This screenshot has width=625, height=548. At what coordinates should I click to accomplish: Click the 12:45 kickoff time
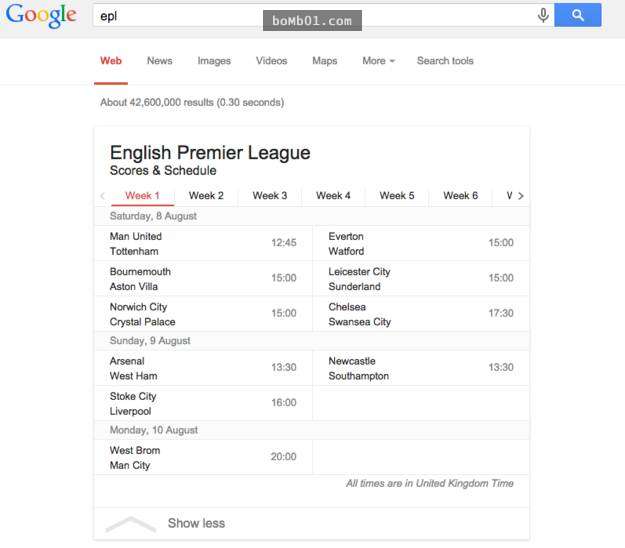284,243
